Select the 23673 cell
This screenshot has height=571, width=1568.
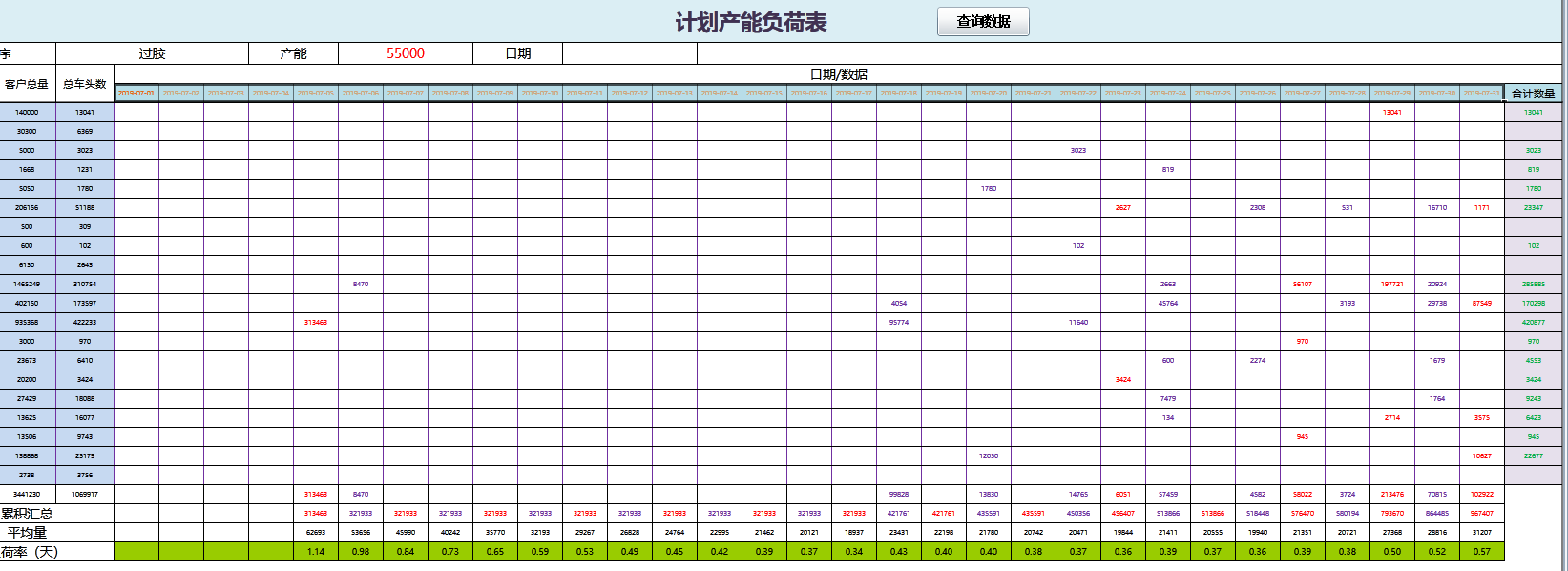(27, 361)
